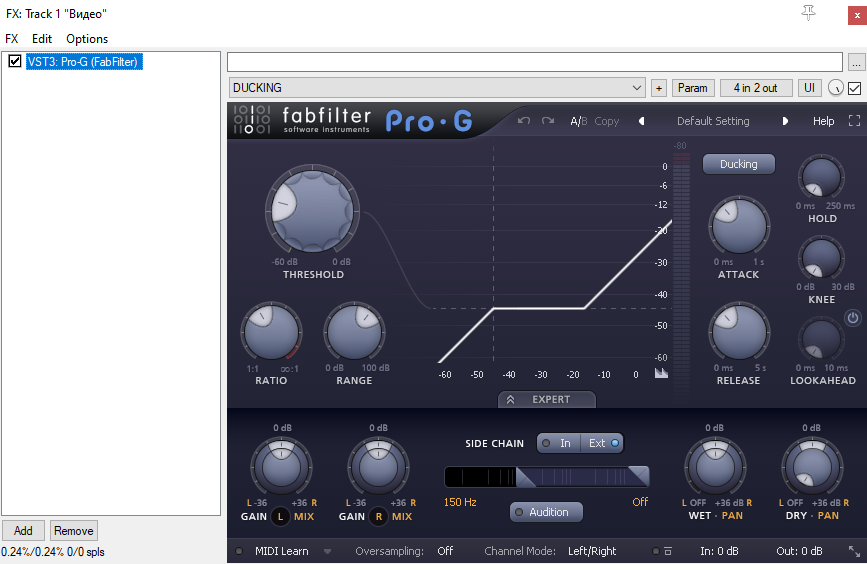
Task: Click the 150 Hz low-cut filter handle
Action: (525, 477)
